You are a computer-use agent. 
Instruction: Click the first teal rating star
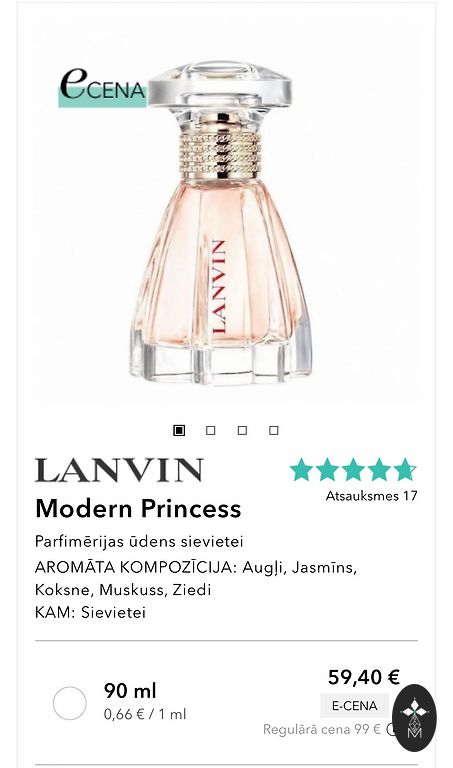301,469
